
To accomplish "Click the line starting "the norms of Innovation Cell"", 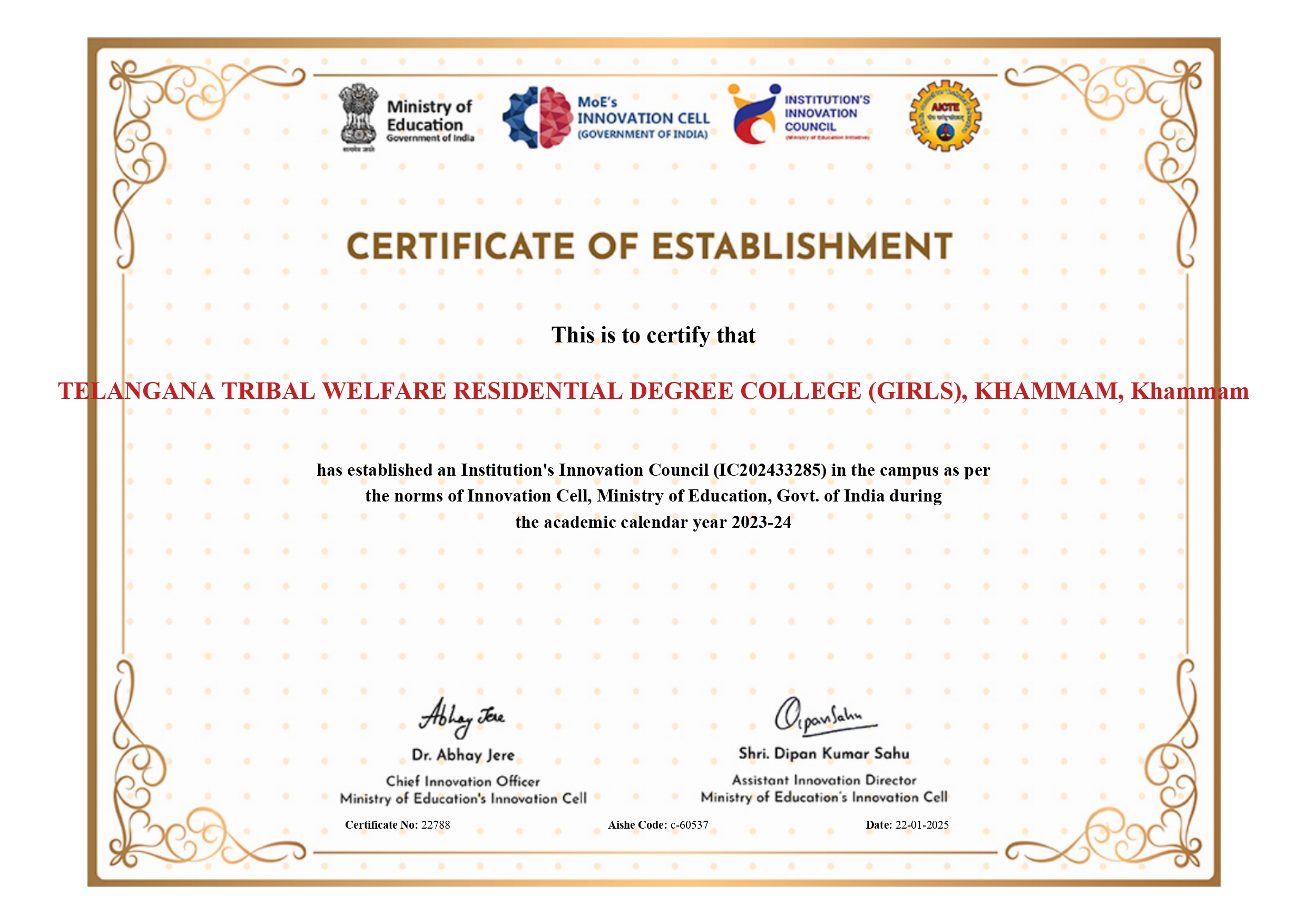I will coord(653,496).
